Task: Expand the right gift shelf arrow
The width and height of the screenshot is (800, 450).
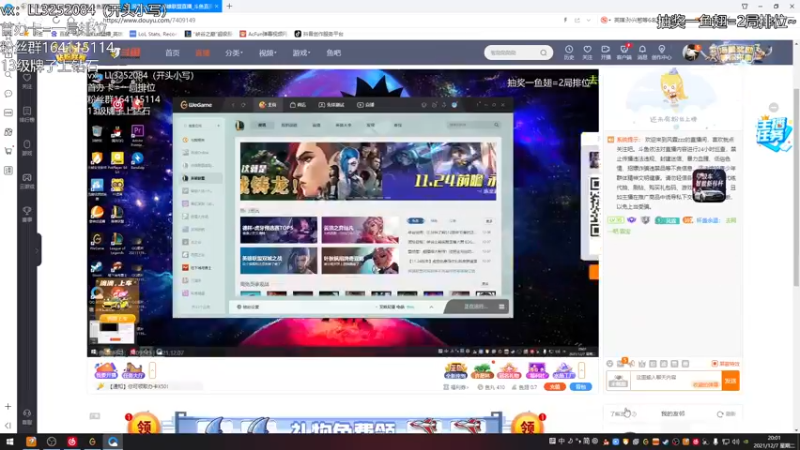Action: pyautogui.click(x=581, y=370)
